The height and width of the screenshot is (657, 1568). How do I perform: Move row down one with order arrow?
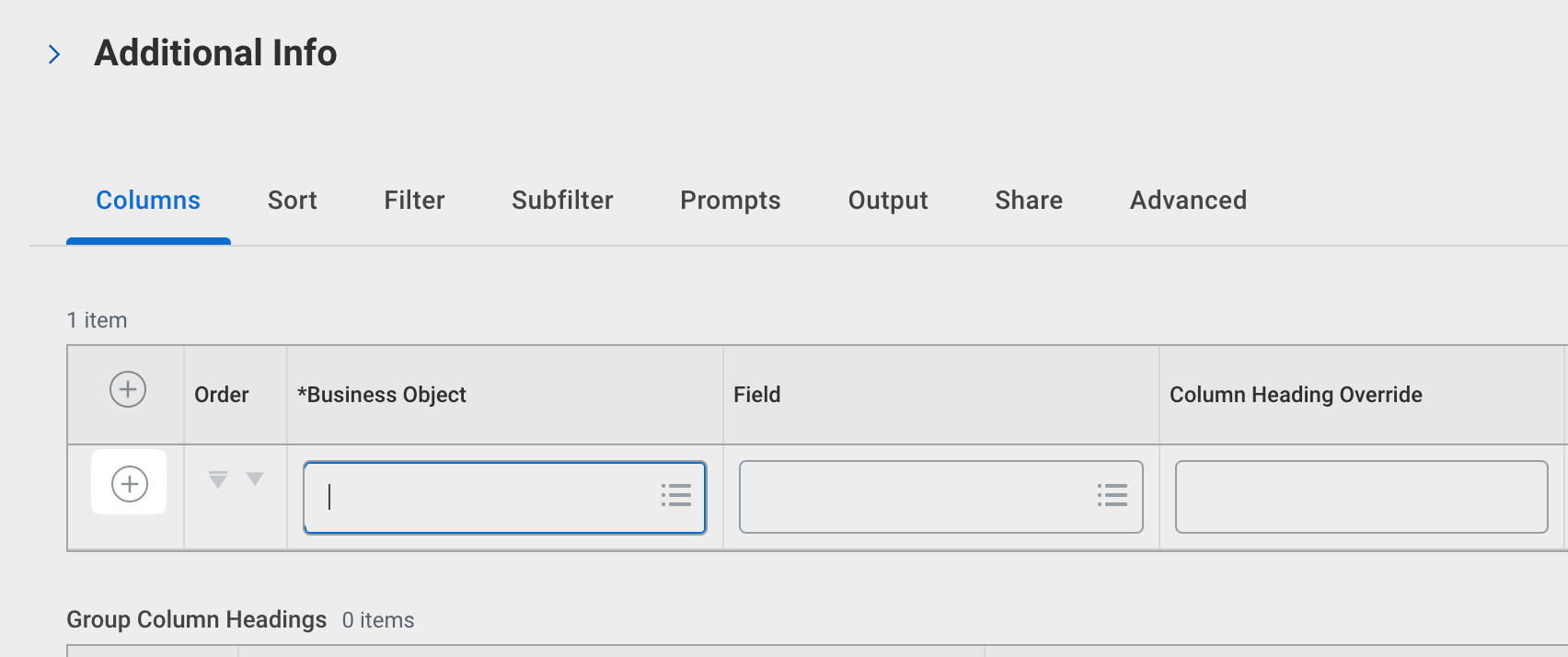coord(255,479)
